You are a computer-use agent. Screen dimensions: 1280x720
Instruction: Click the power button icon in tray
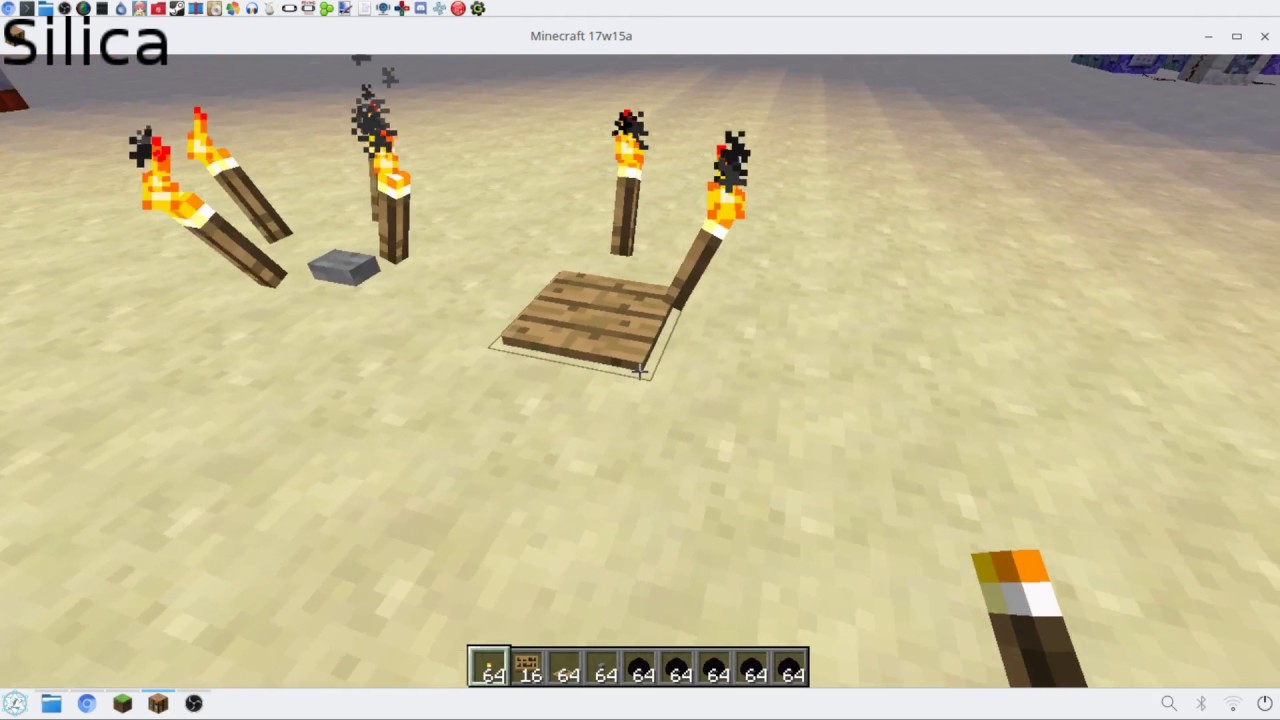click(x=1265, y=704)
